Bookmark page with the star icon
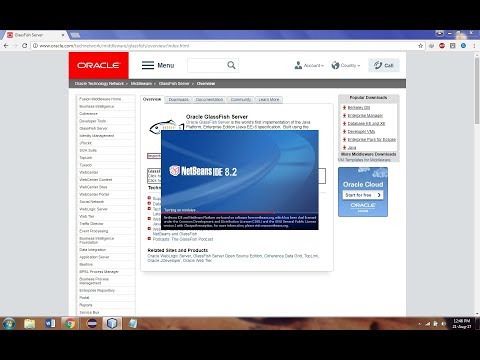 point(421,46)
